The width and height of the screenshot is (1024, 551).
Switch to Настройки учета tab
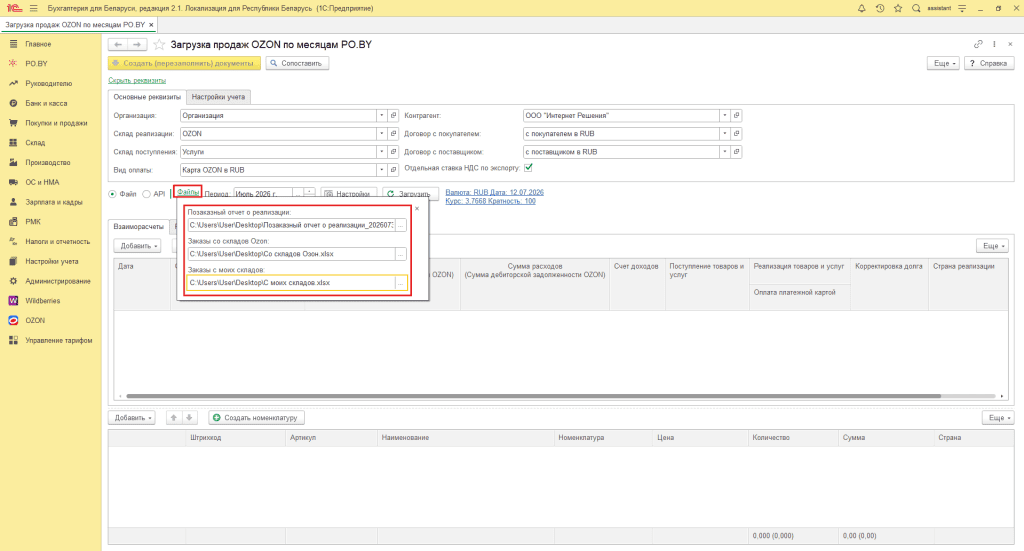coord(218,97)
